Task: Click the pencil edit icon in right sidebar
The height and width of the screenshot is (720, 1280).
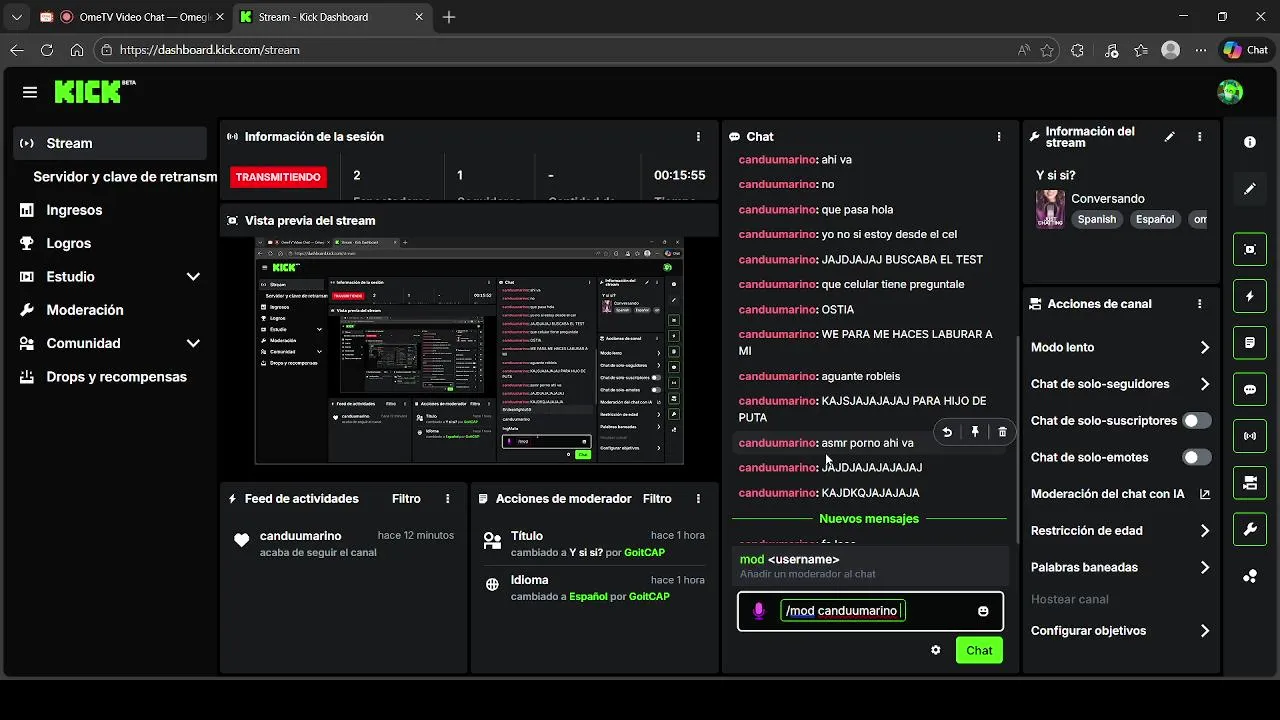Action: pyautogui.click(x=1250, y=189)
